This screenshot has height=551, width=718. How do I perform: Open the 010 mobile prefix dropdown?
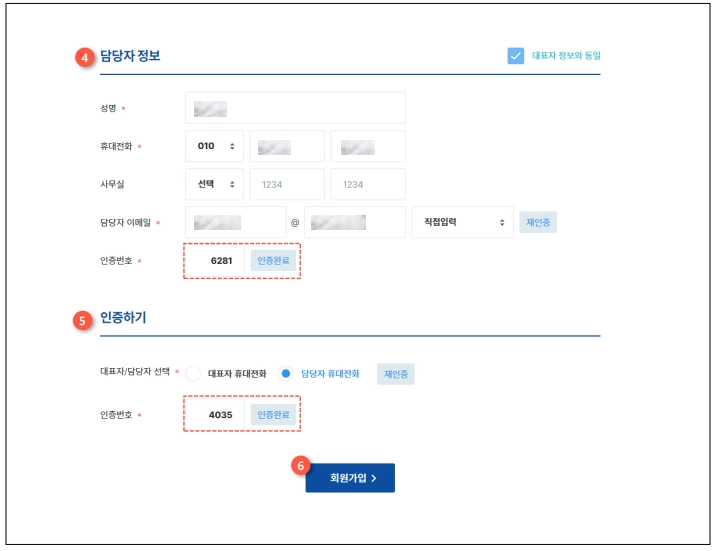(214, 146)
